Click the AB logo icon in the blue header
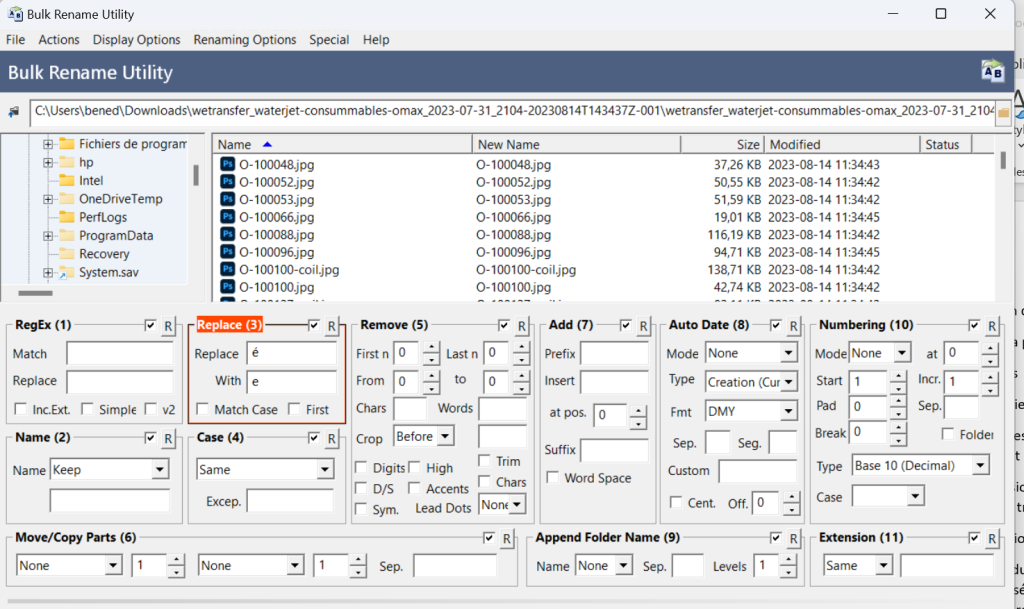1024x609 pixels. (992, 71)
